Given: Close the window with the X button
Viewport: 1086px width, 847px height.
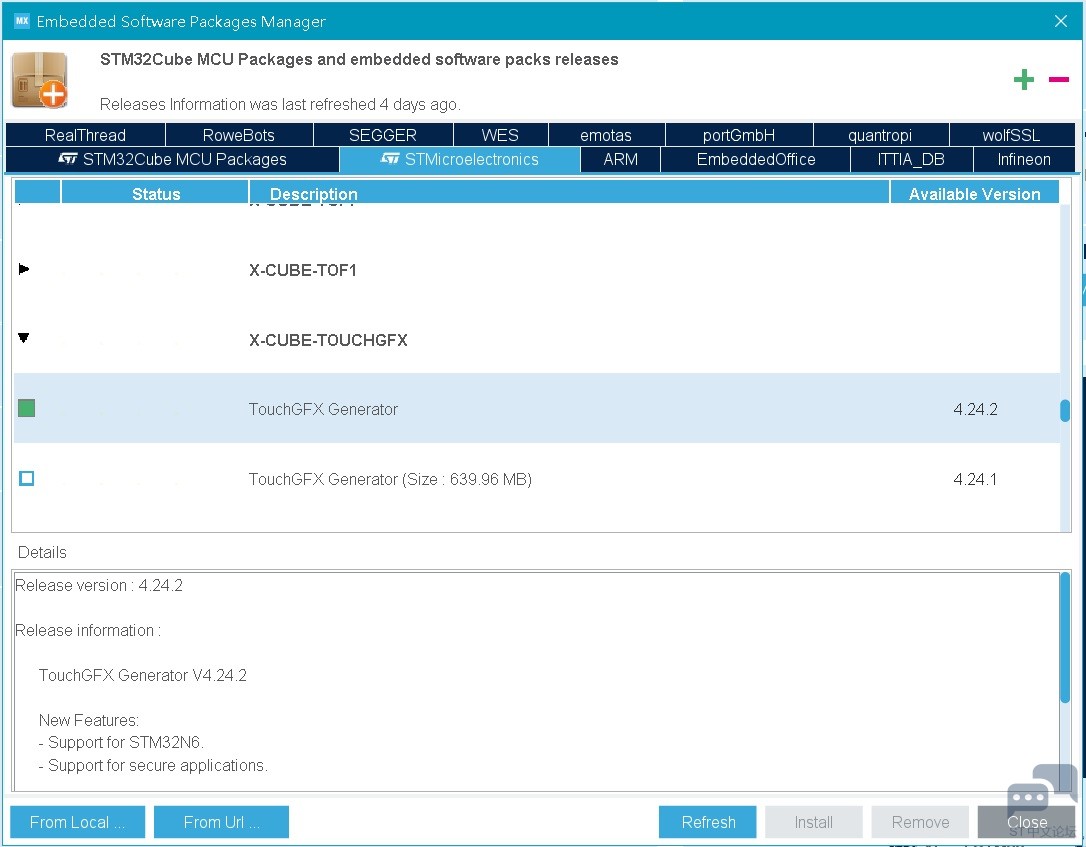Looking at the screenshot, I should click(x=1060, y=21).
